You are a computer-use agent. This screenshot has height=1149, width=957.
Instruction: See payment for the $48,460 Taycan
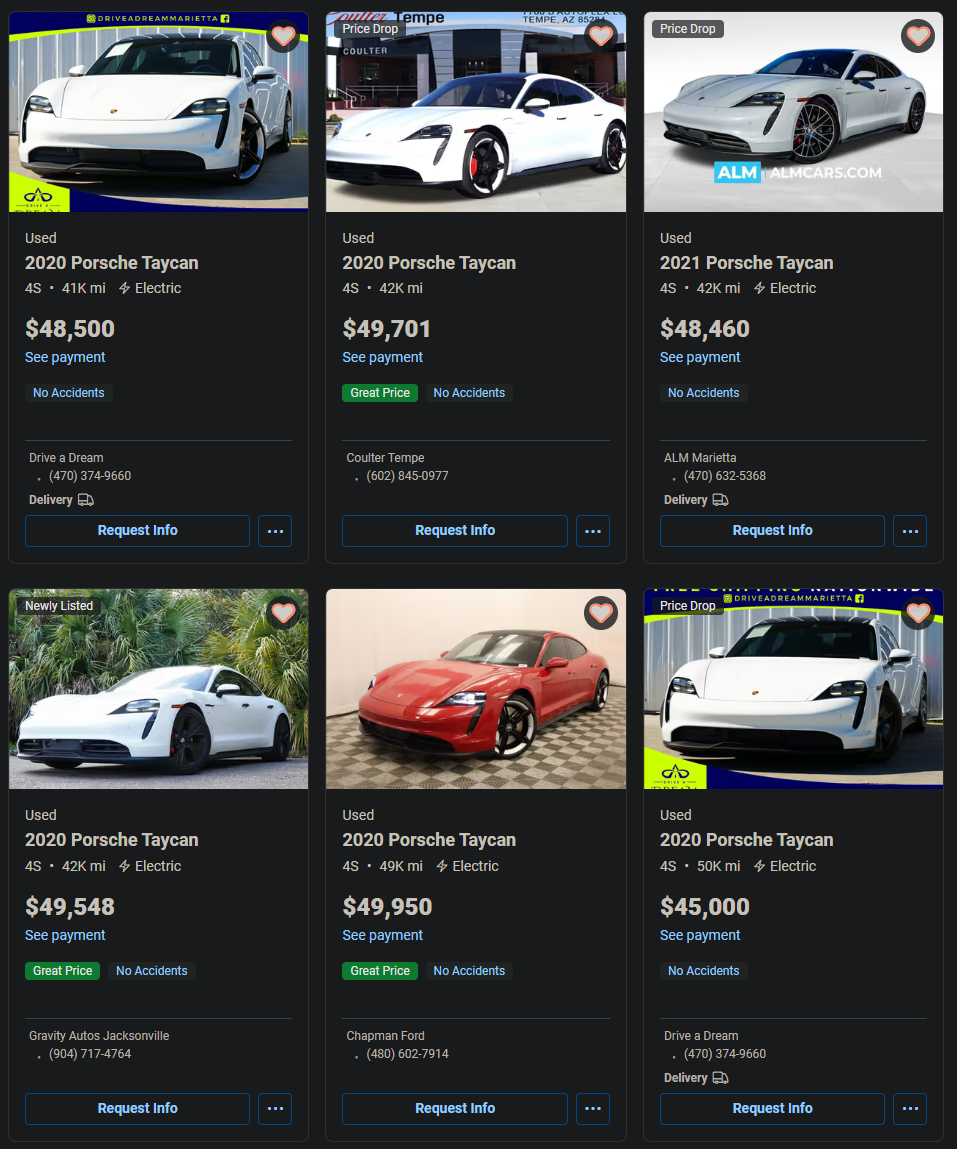coord(700,357)
